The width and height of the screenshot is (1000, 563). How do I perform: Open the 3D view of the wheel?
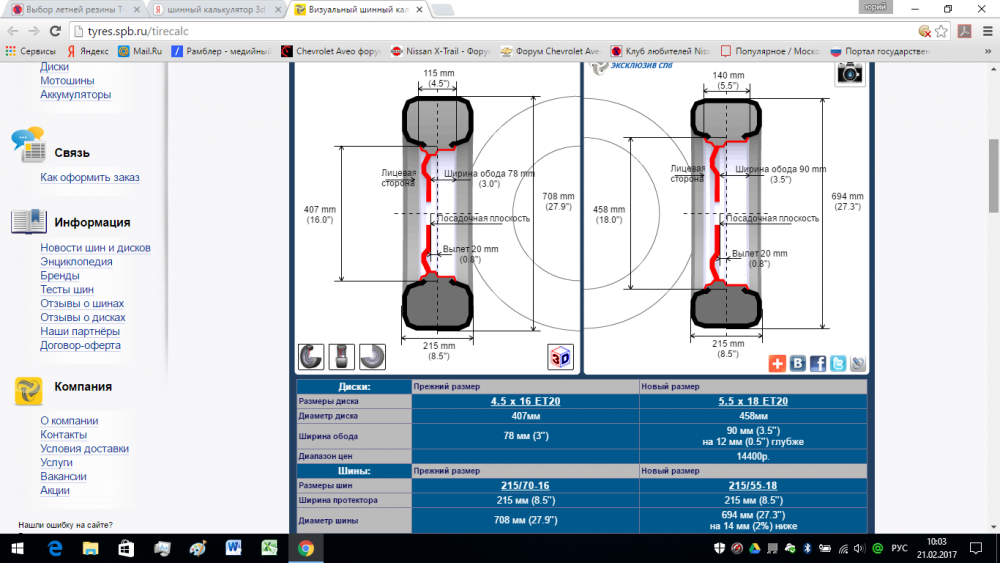(560, 357)
